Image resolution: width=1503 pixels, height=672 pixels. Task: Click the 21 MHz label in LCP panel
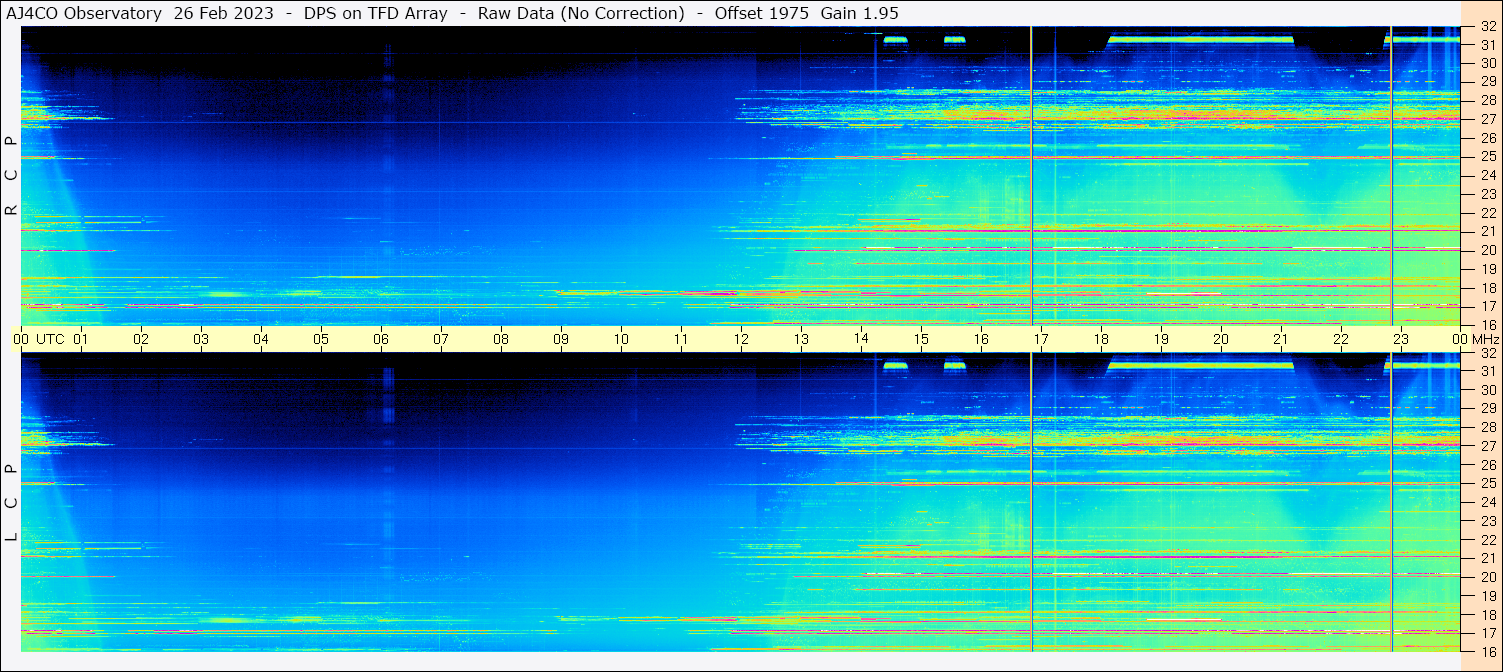click(x=1488, y=558)
